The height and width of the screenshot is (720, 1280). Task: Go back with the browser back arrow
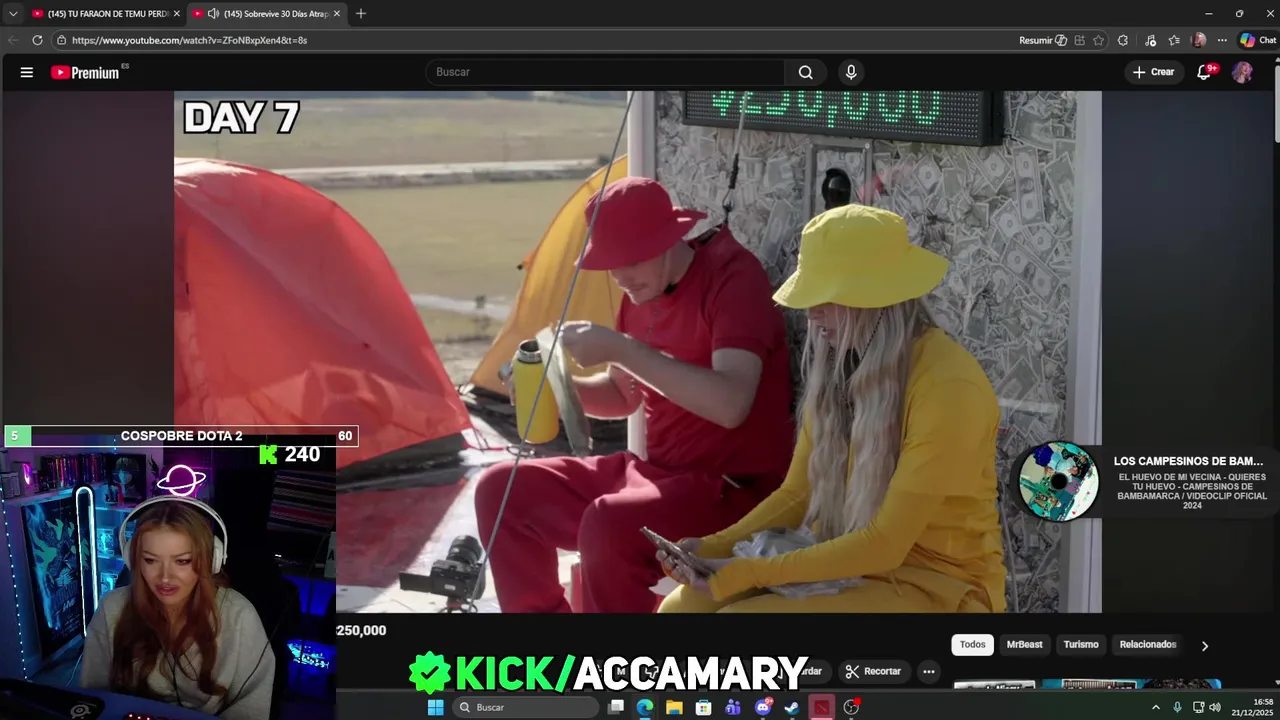(13, 40)
